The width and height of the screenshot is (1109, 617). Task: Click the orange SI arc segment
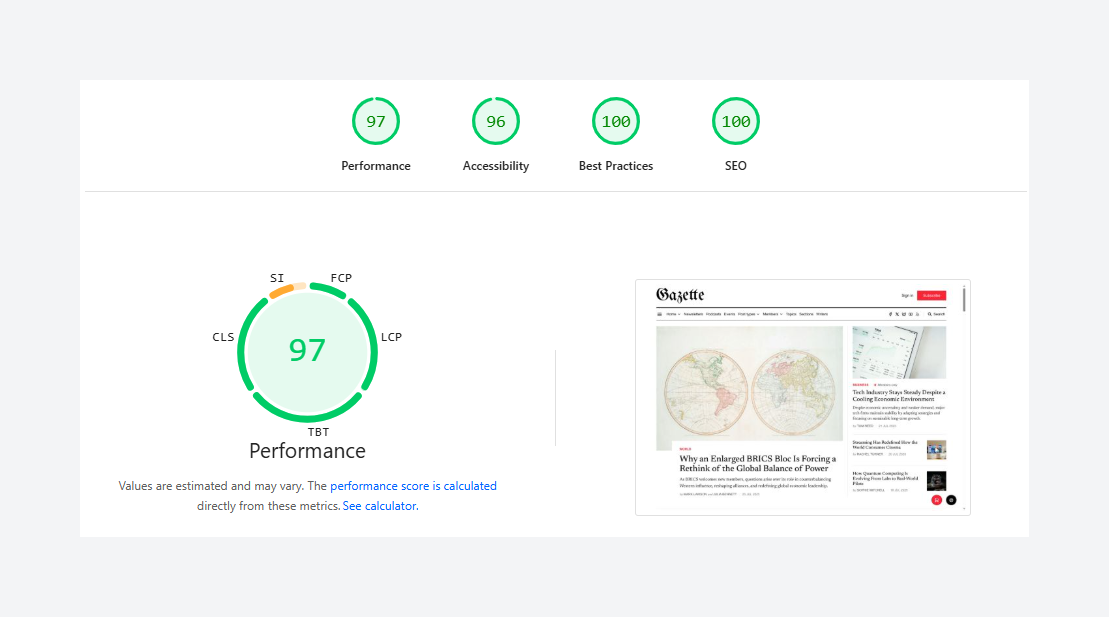(x=281, y=292)
